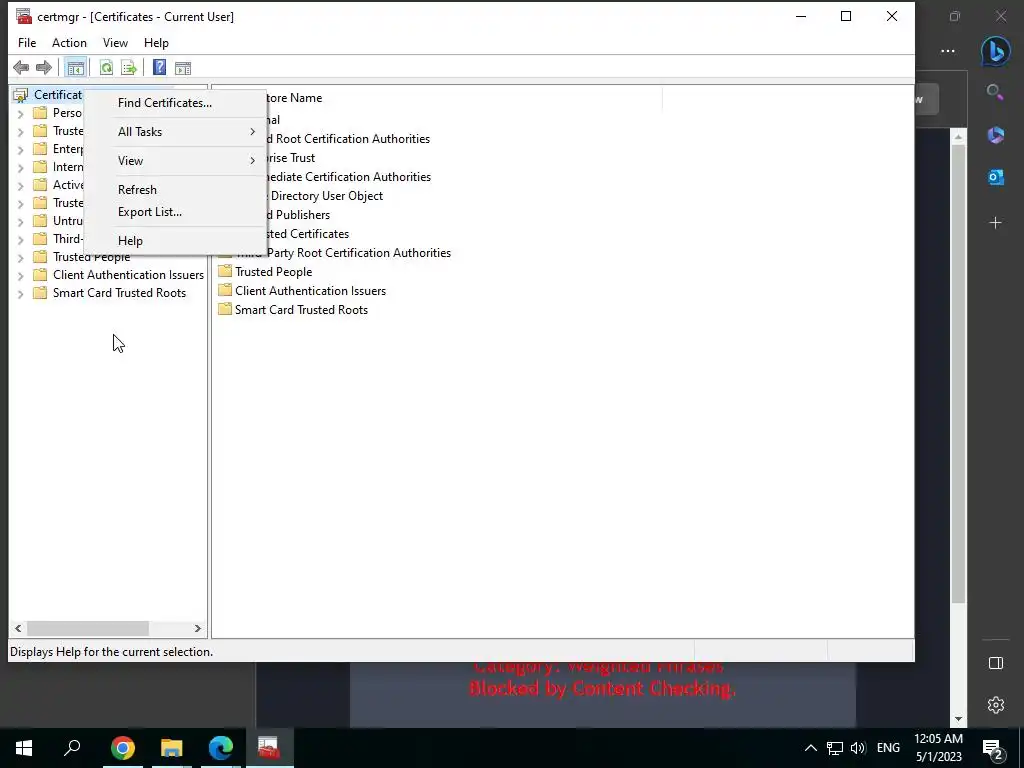This screenshot has width=1024, height=768.
Task: Click the Forward arrow in certmgr toolbar
Action: [44, 67]
